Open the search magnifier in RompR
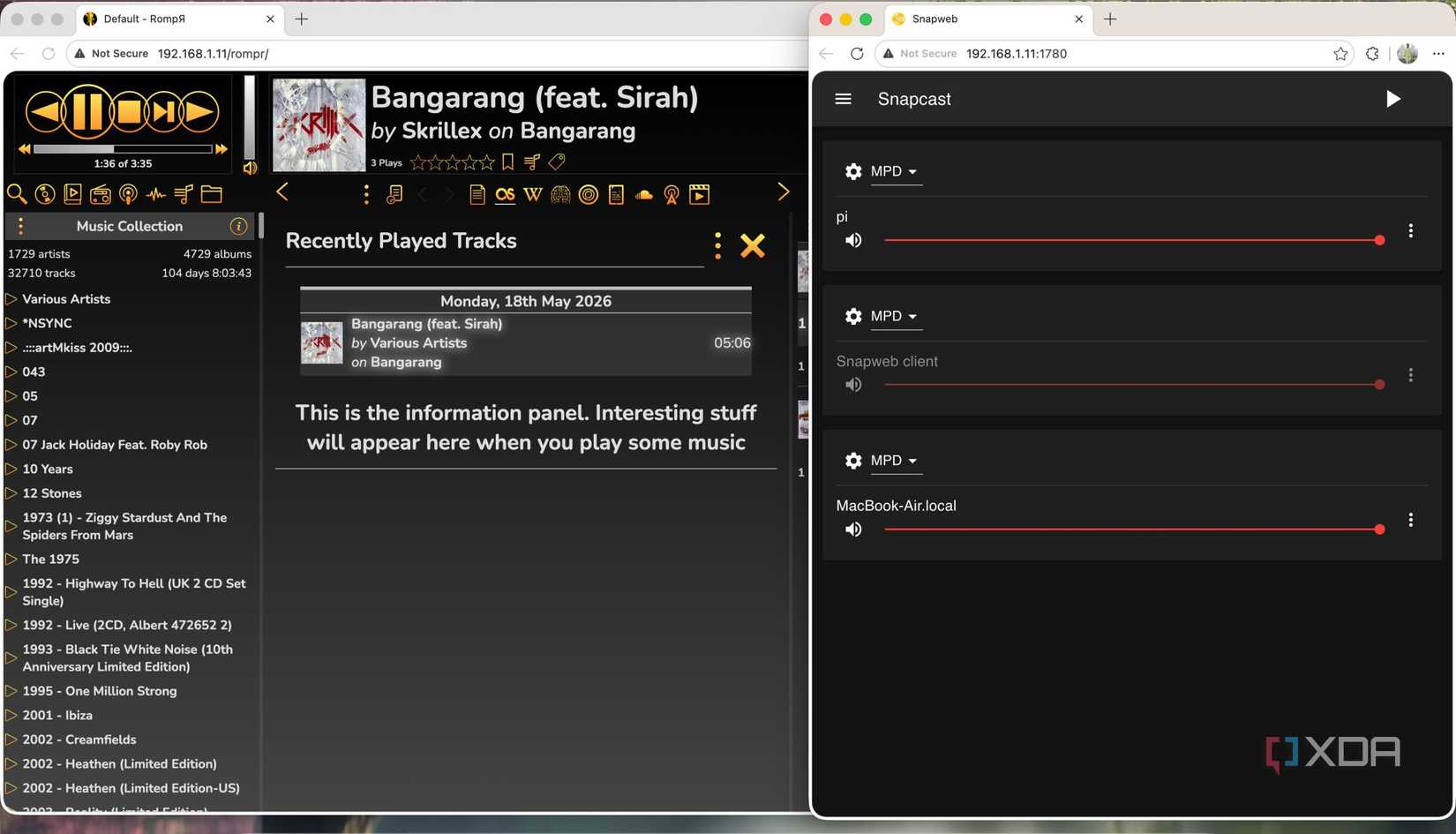 17,194
